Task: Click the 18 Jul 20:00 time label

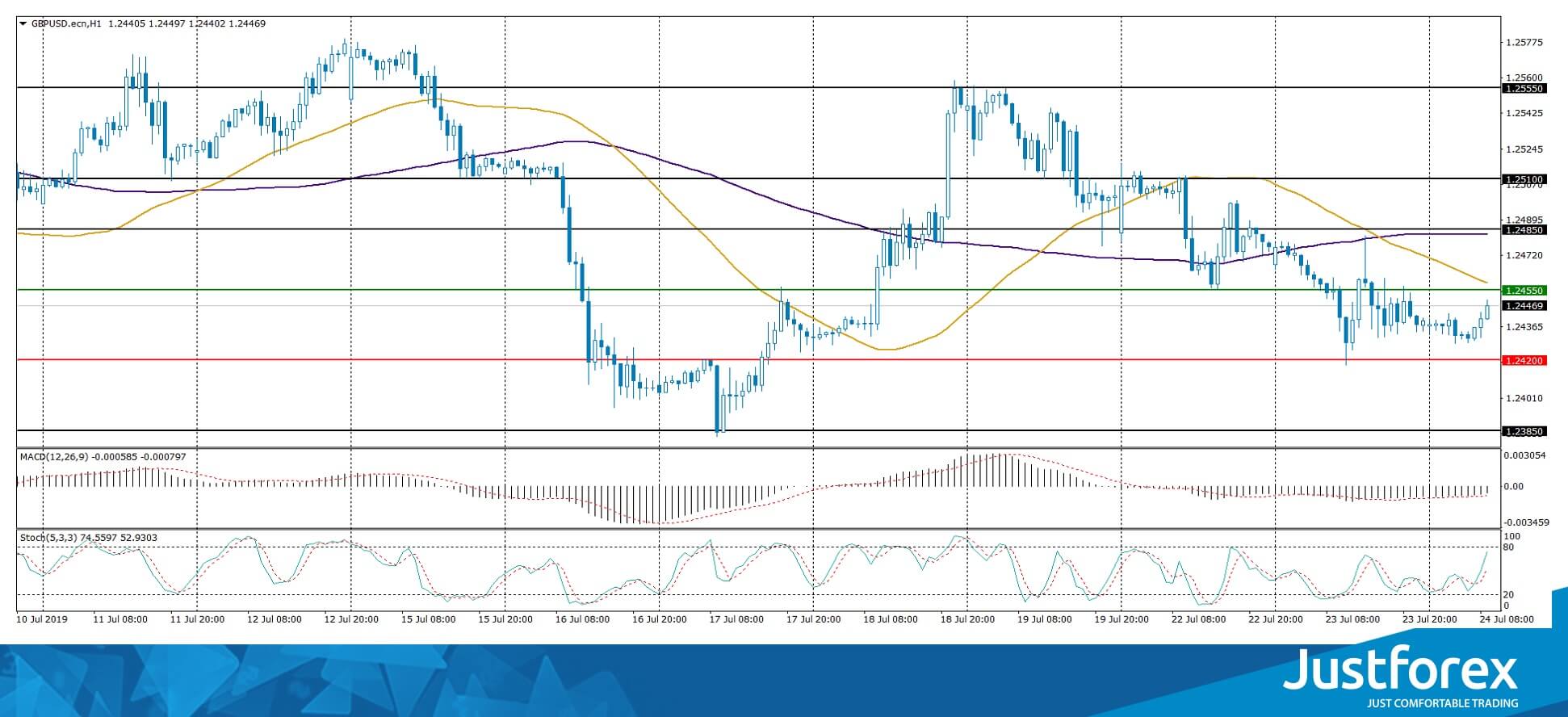Action: [x=968, y=619]
